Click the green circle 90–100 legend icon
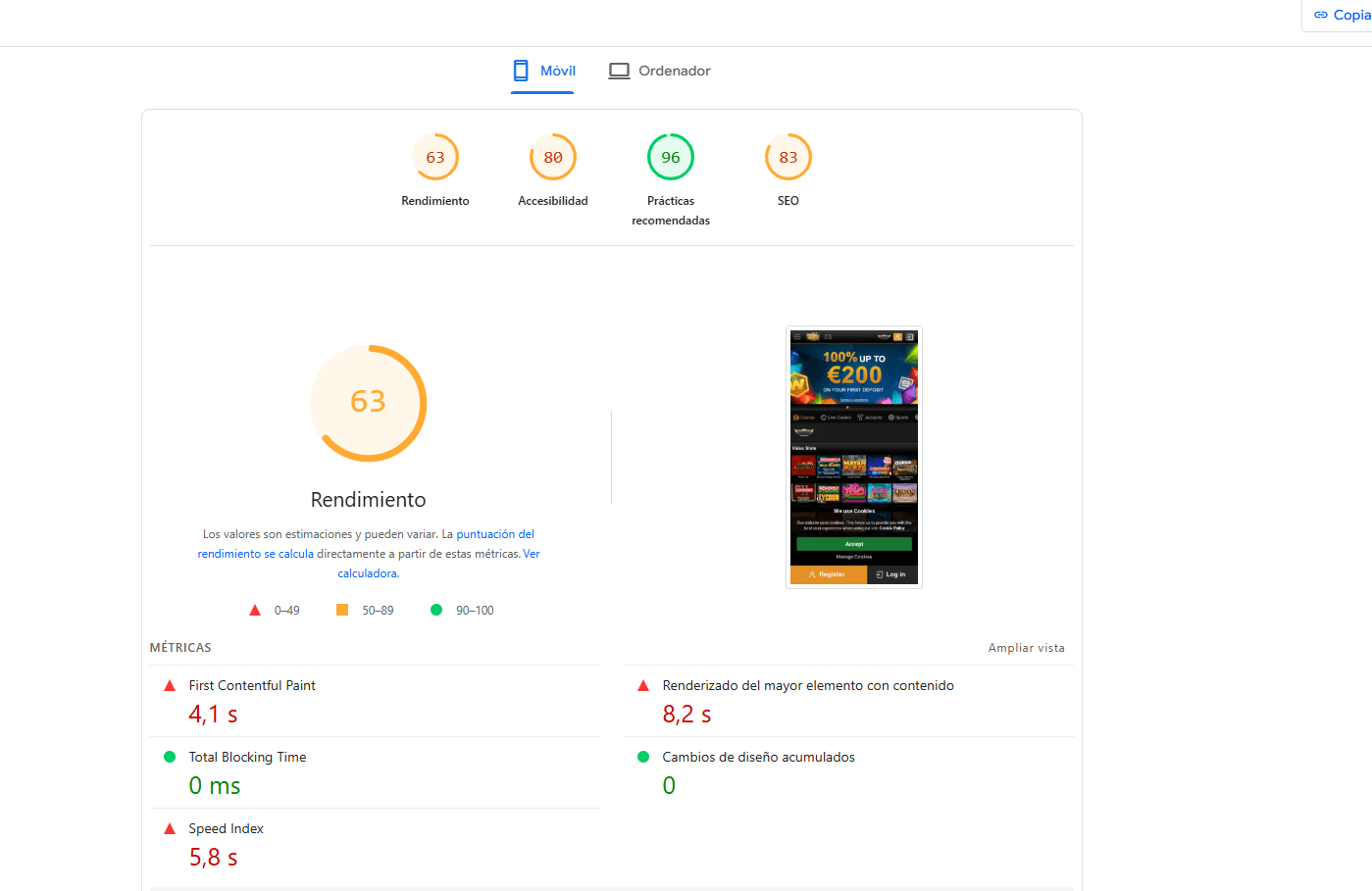The image size is (1372, 891). pos(436,610)
